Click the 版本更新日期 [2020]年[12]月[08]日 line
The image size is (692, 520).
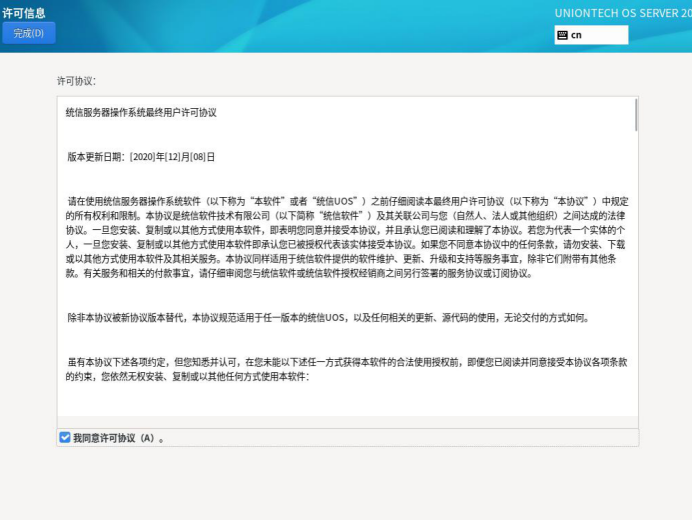141,157
